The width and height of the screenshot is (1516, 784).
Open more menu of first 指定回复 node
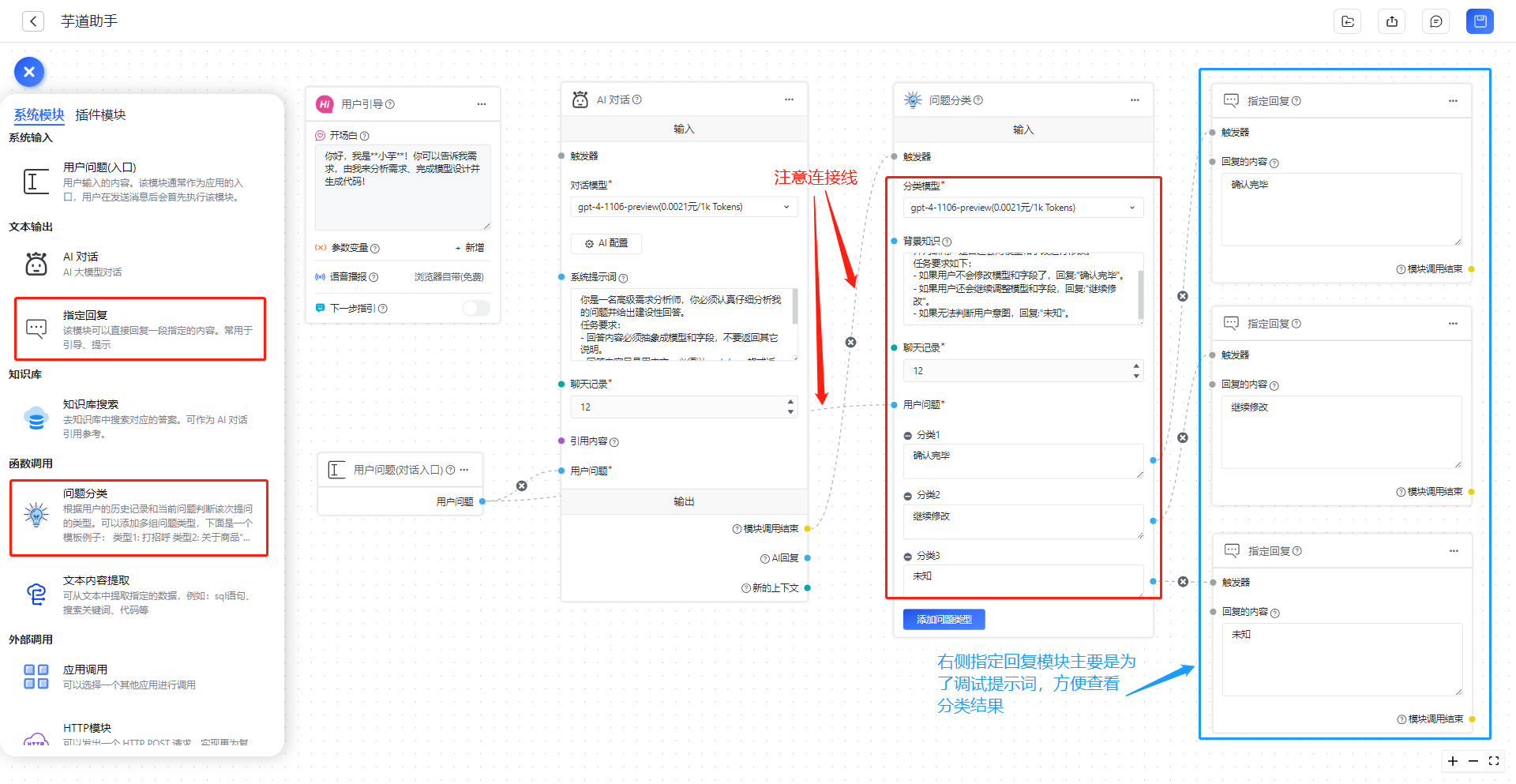(1453, 101)
